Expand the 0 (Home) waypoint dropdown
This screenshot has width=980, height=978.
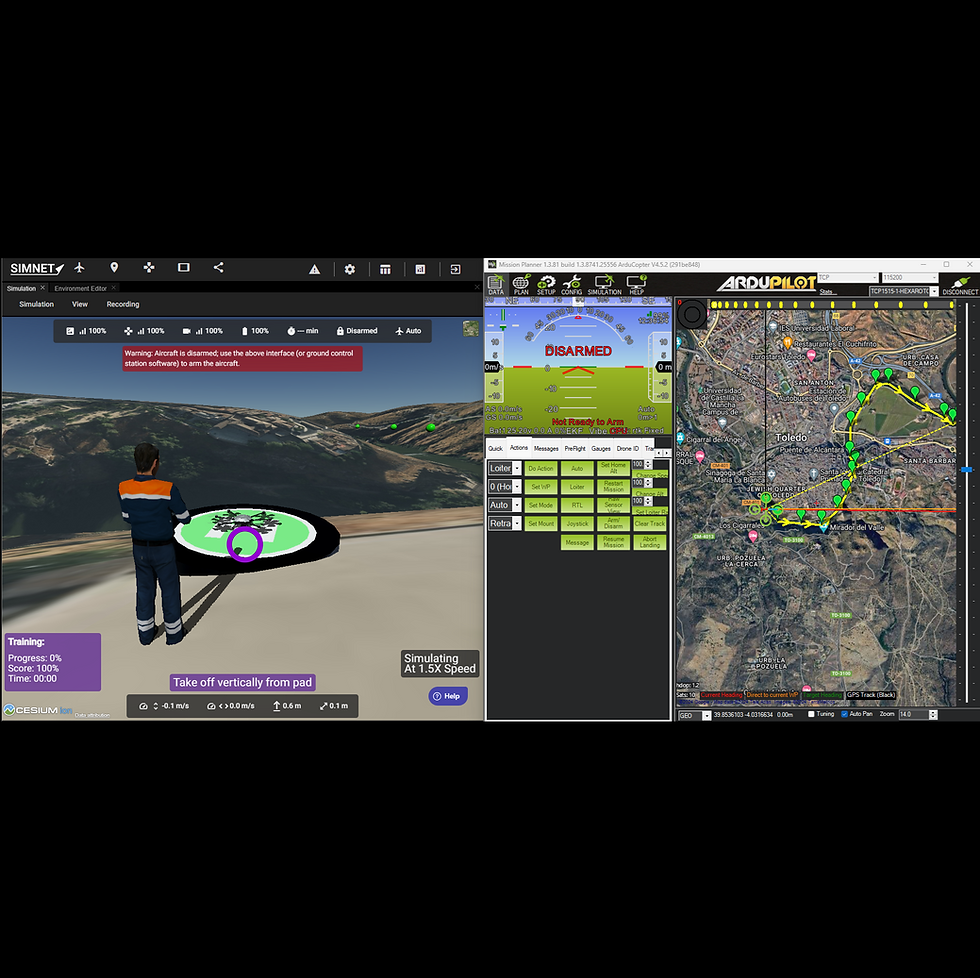(517, 486)
